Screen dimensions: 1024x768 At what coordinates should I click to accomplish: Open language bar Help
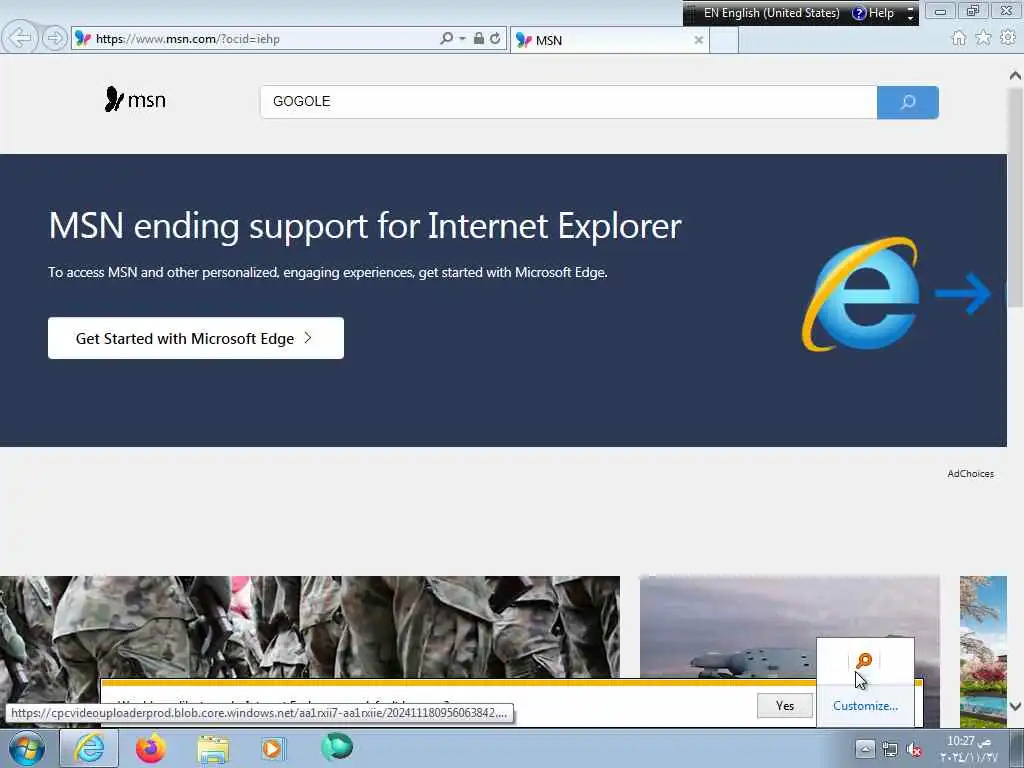tap(873, 13)
